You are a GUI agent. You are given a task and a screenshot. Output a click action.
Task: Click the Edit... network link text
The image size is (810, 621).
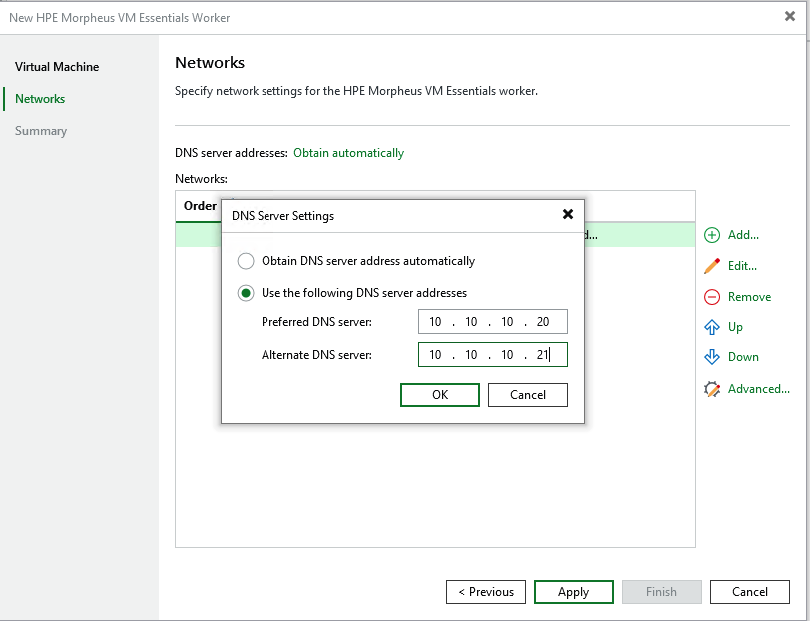click(742, 266)
